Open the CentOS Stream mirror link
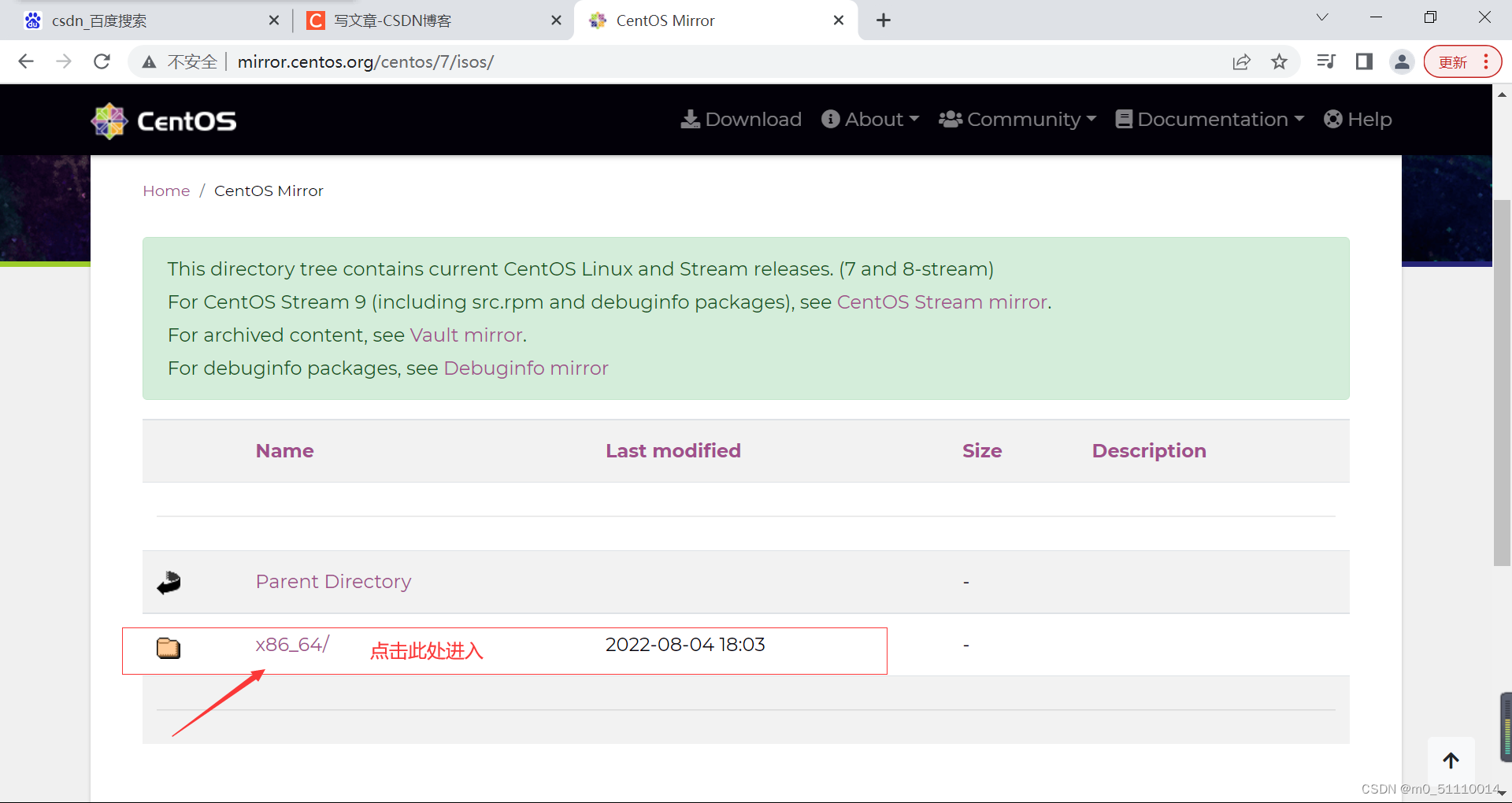The width and height of the screenshot is (1512, 803). tap(942, 302)
